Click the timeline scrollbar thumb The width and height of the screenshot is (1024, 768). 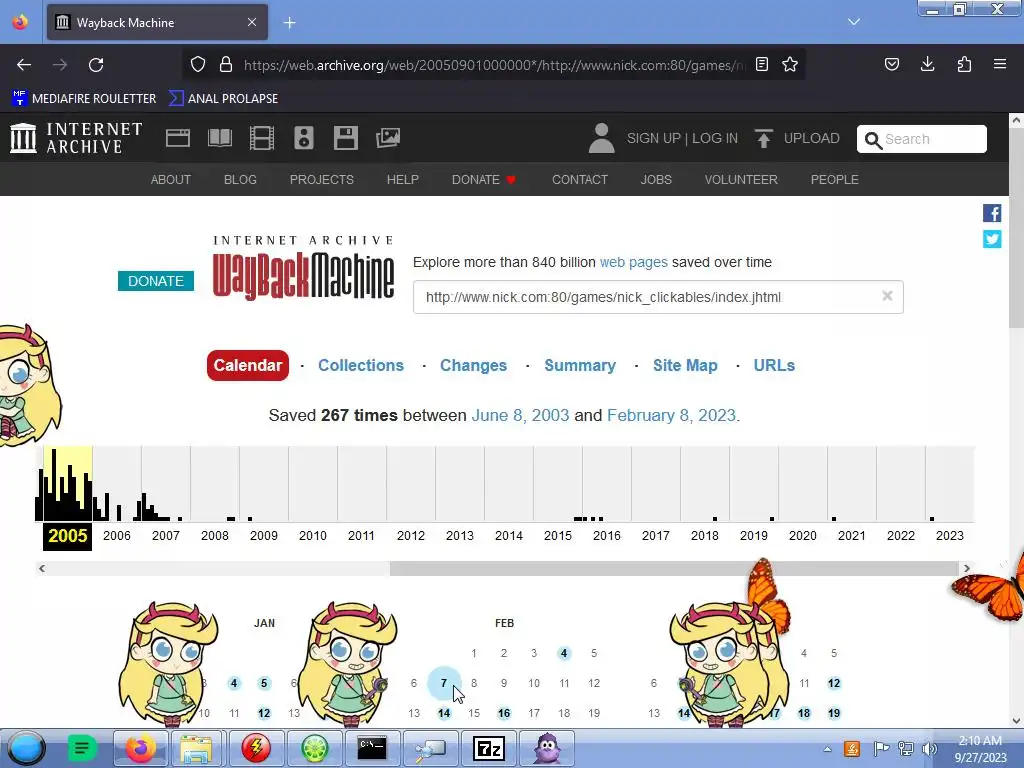pos(674,568)
